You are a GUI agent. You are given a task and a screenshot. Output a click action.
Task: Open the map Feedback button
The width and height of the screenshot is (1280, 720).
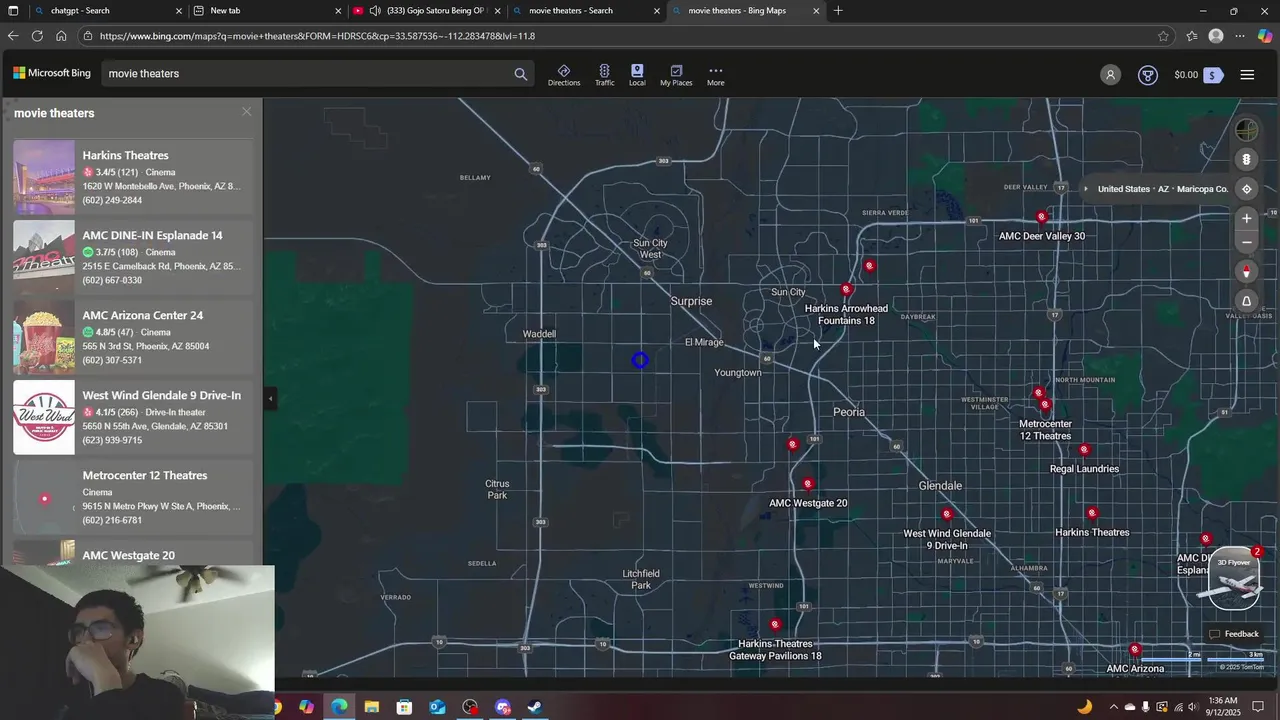click(x=1234, y=634)
